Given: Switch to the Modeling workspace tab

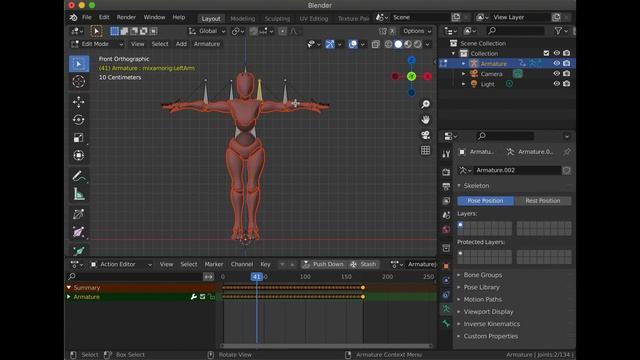Looking at the screenshot, I should (x=242, y=19).
